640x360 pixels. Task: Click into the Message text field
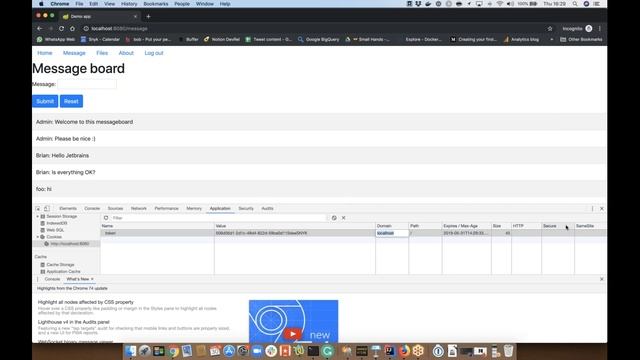pyautogui.click(x=87, y=84)
